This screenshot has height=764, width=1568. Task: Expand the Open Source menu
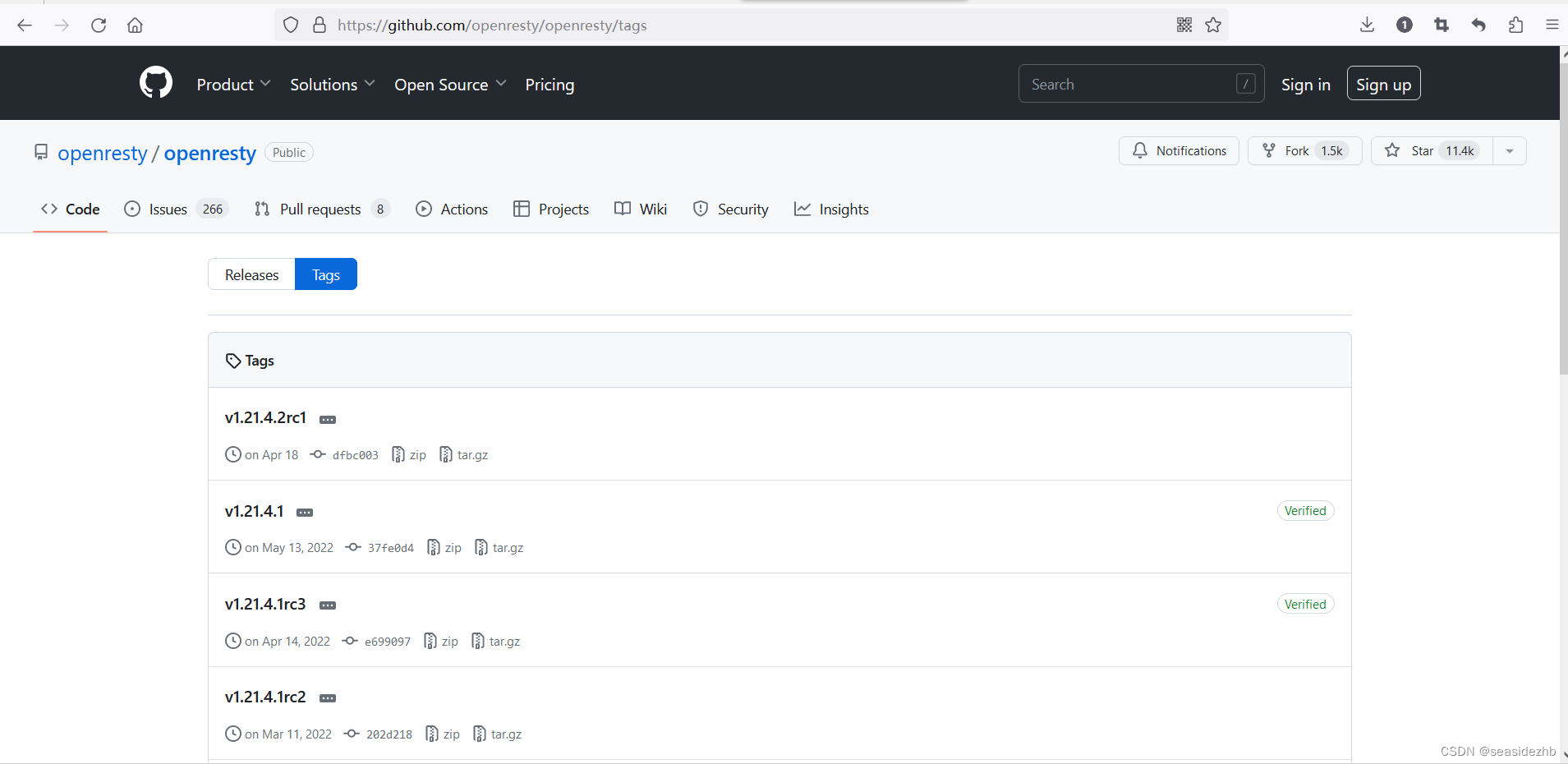click(x=450, y=85)
